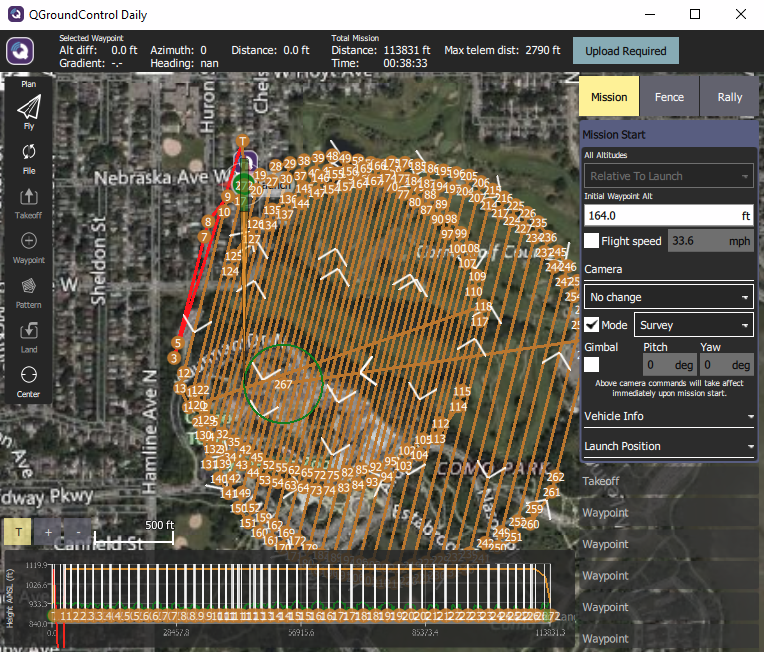The height and width of the screenshot is (652, 764).
Task: Select the Waypoint tool
Action: click(29, 248)
